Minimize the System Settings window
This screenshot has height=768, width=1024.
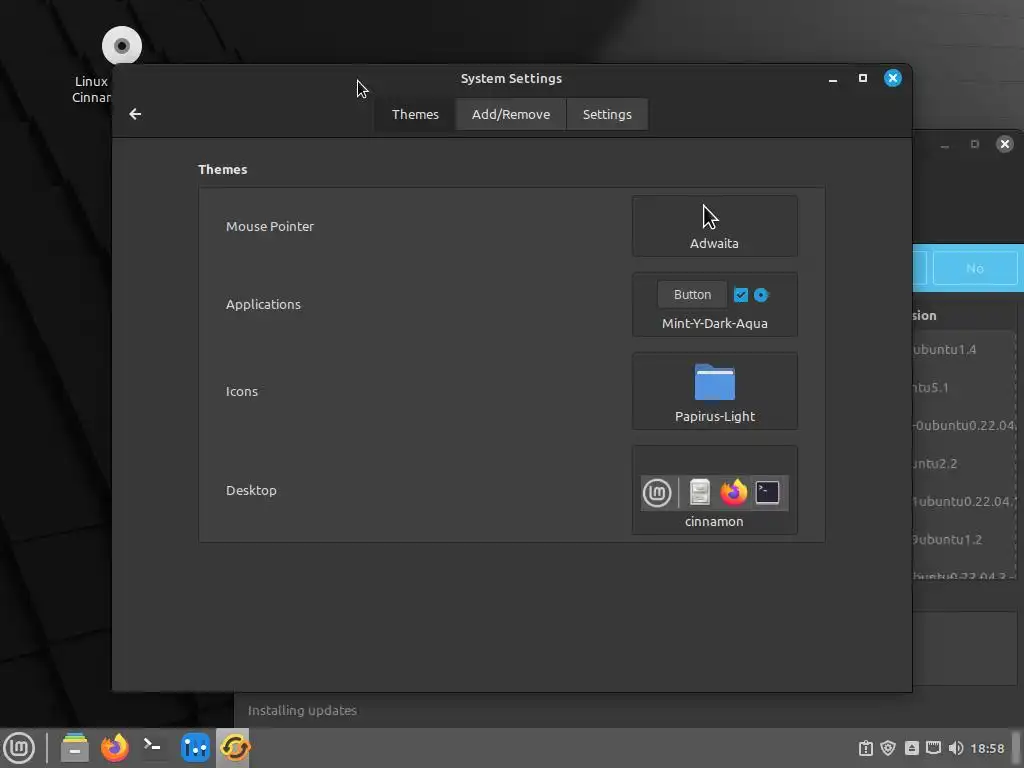point(833,78)
